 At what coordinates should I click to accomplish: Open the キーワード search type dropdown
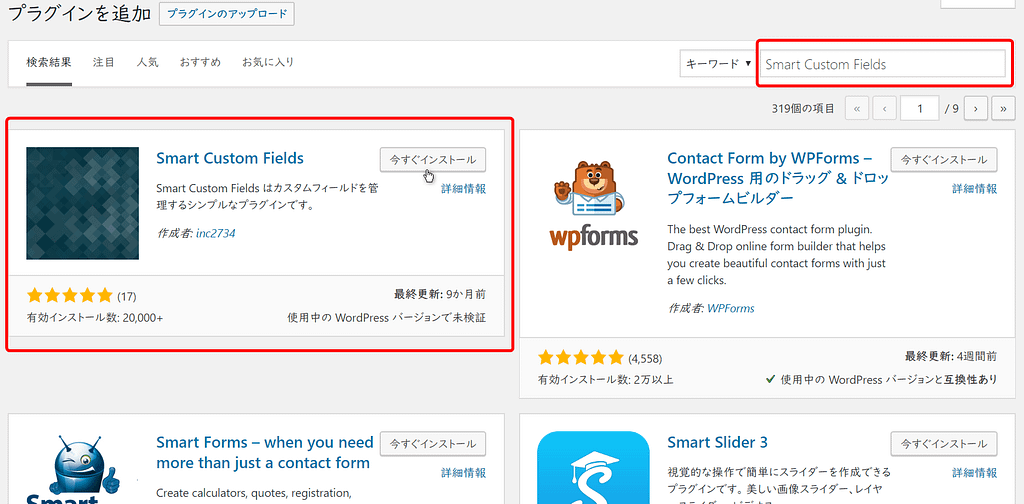718,64
